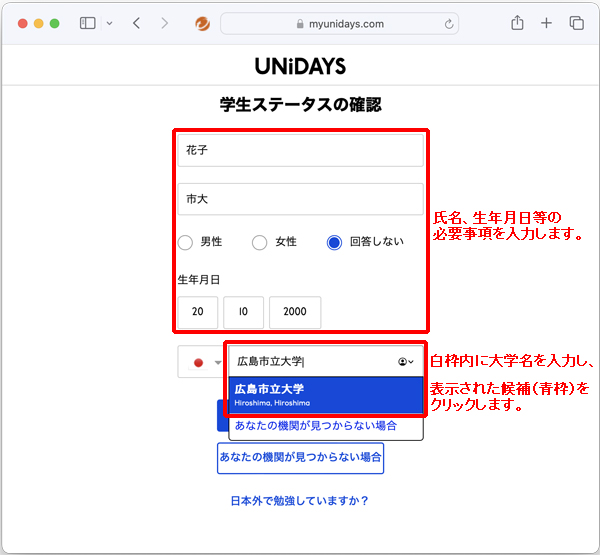Click the outlined あなたの機関が見つからない場合 button
This screenshot has height=555, width=600.
(300, 458)
